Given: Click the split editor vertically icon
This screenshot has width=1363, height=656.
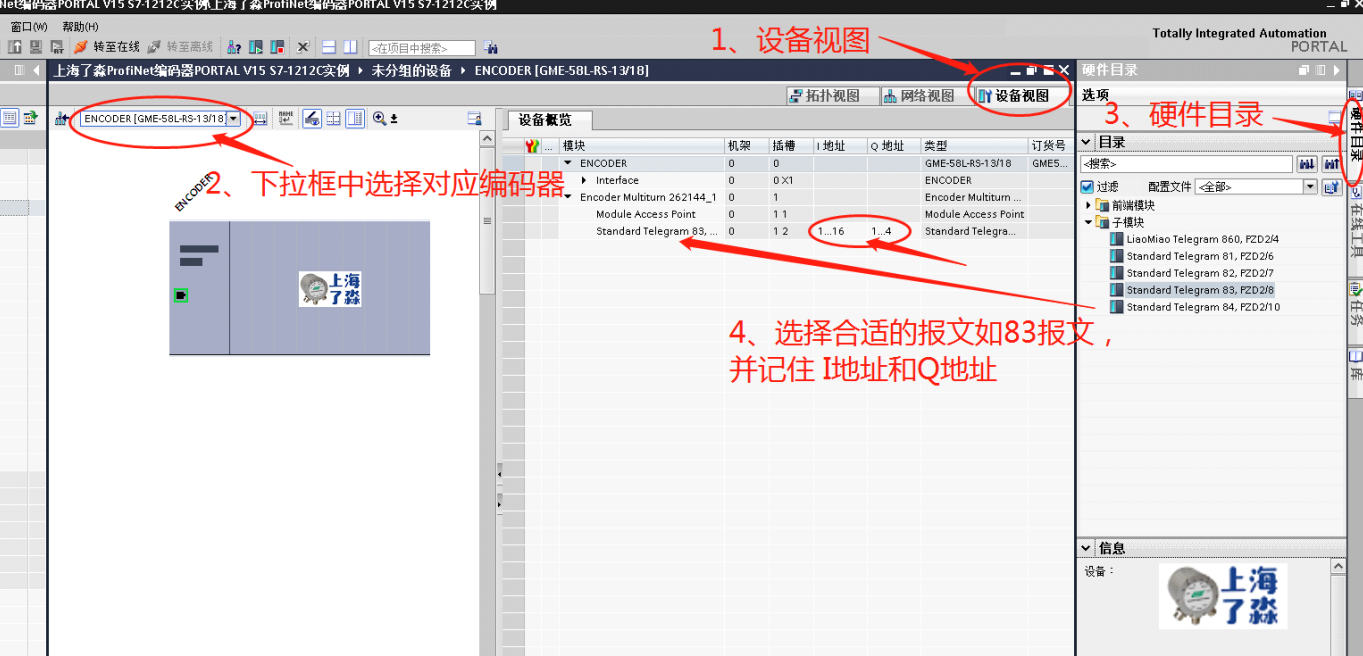Looking at the screenshot, I should click(x=350, y=47).
